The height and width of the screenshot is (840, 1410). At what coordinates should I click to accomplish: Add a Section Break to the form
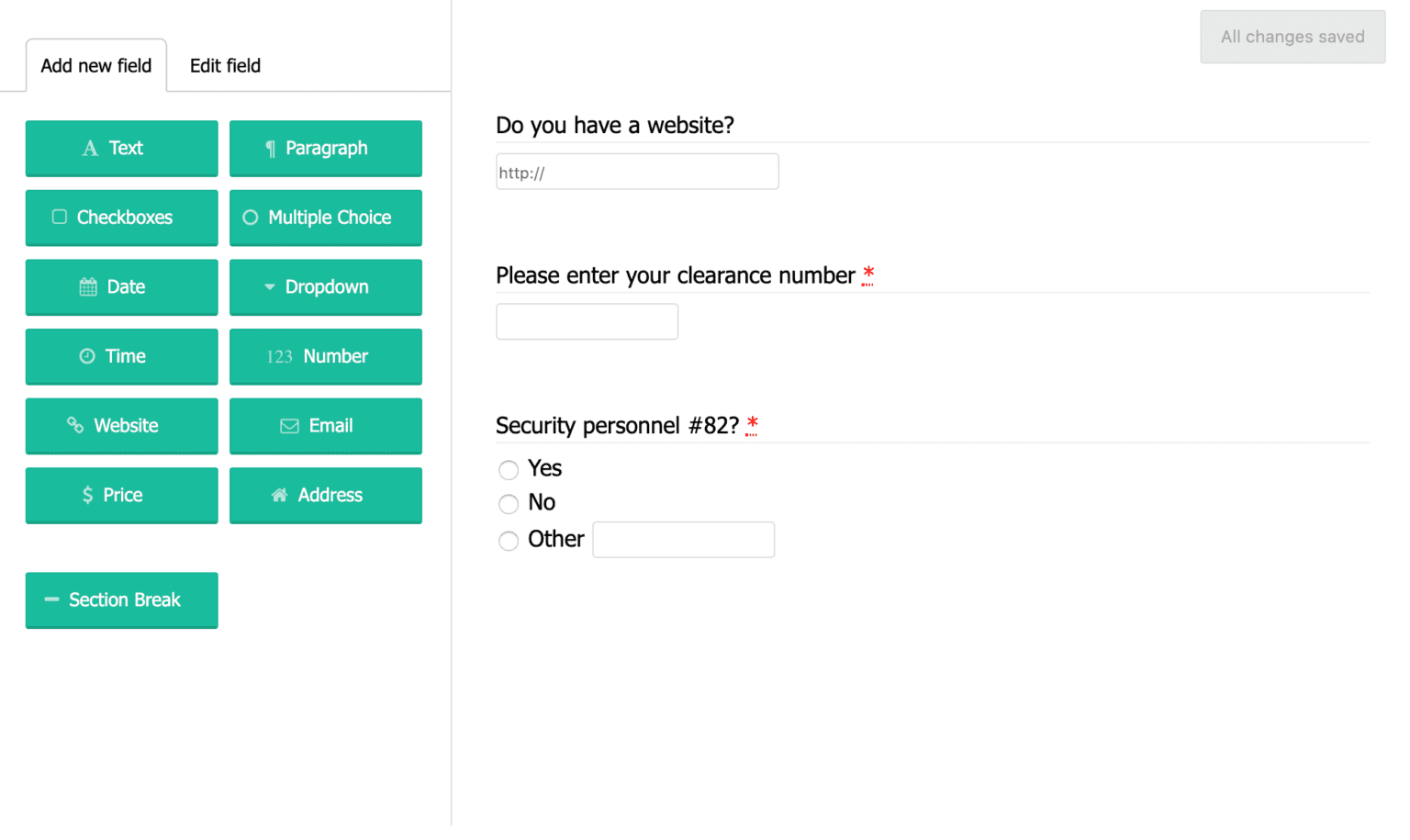[x=121, y=599]
